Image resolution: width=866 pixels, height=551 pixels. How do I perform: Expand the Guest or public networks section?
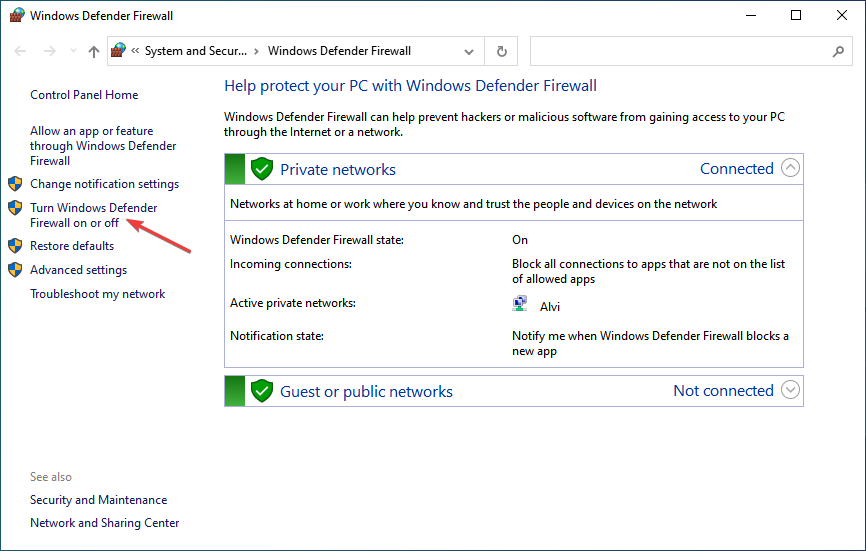[x=791, y=390]
